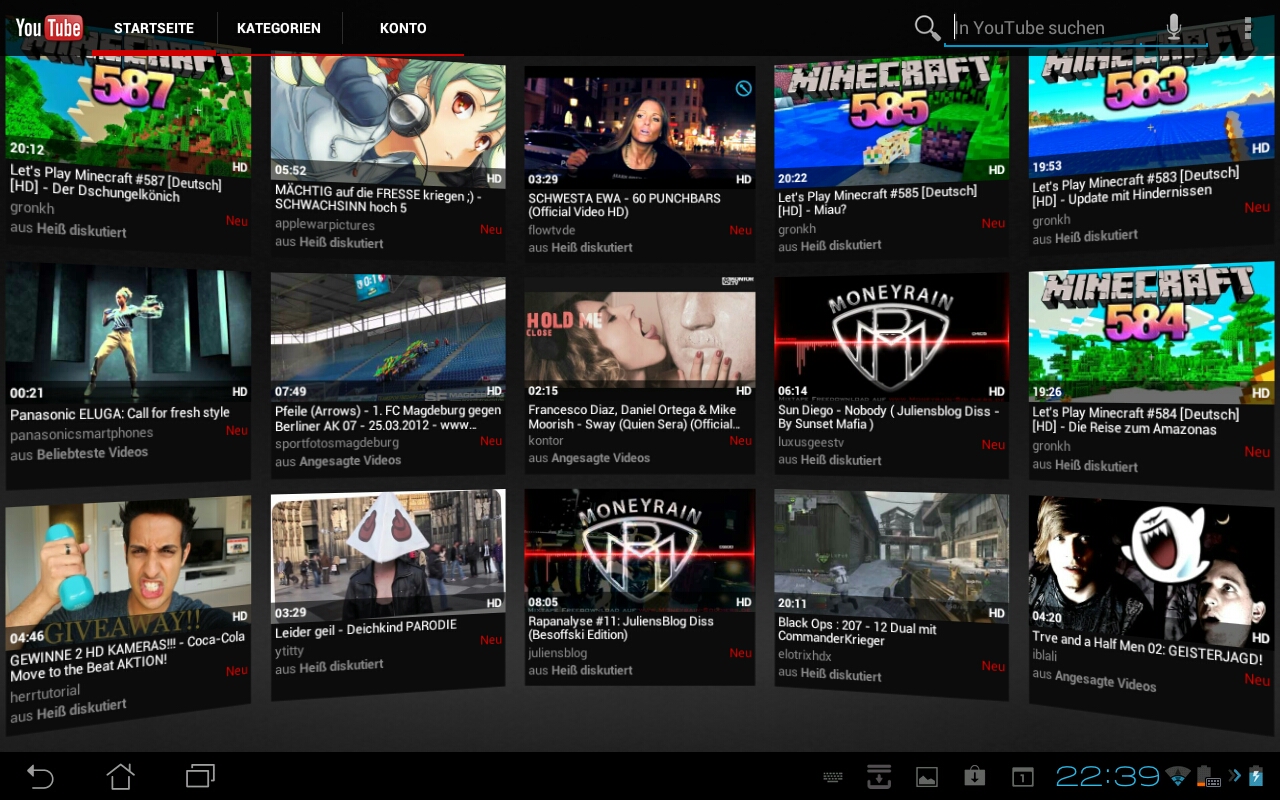Tap title 'Let's Play Minecraft #585 Miau?'
This screenshot has height=800, width=1280.
(x=878, y=201)
